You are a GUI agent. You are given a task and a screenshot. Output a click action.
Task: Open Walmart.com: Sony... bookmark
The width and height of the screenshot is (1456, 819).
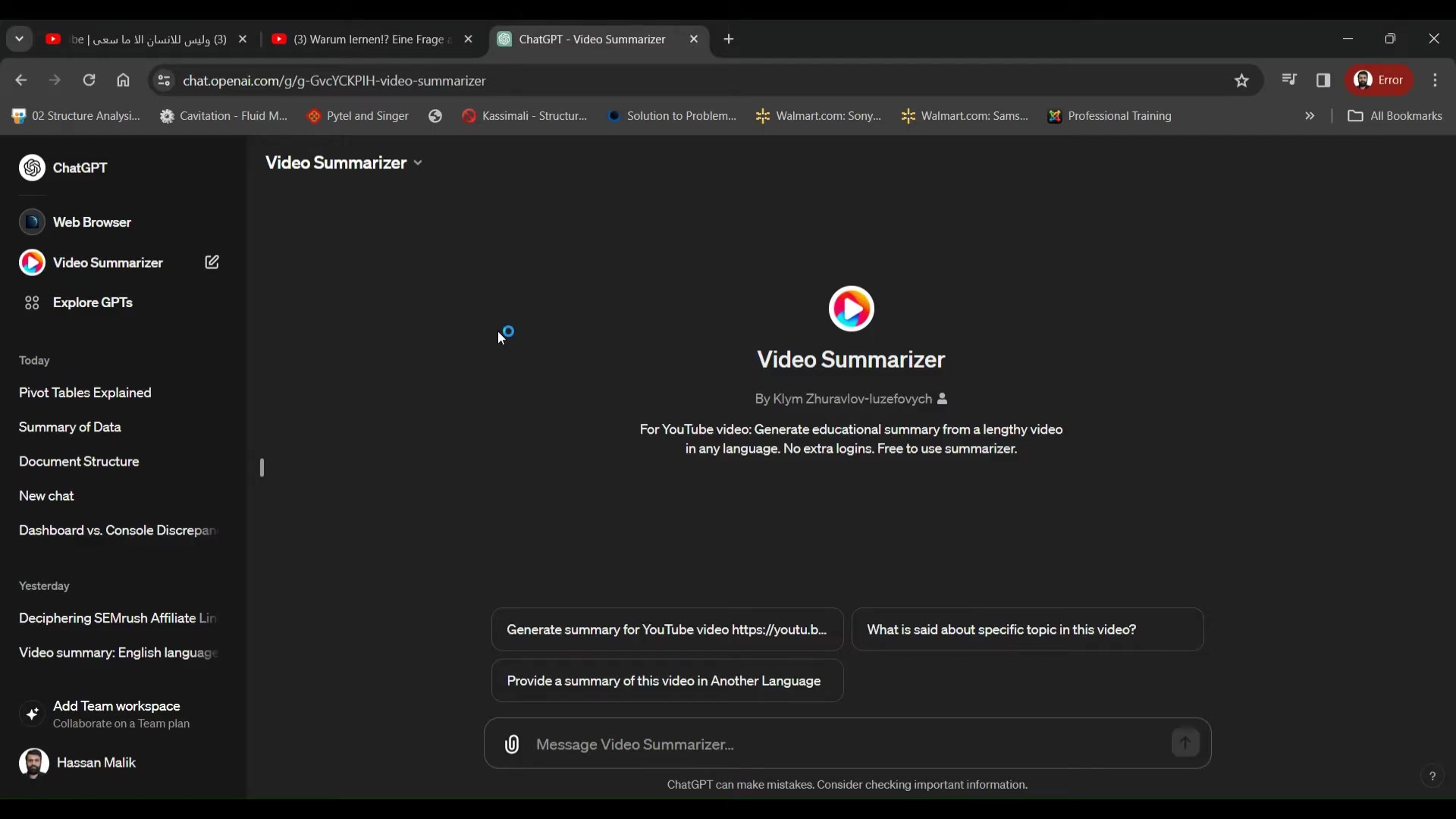point(818,116)
